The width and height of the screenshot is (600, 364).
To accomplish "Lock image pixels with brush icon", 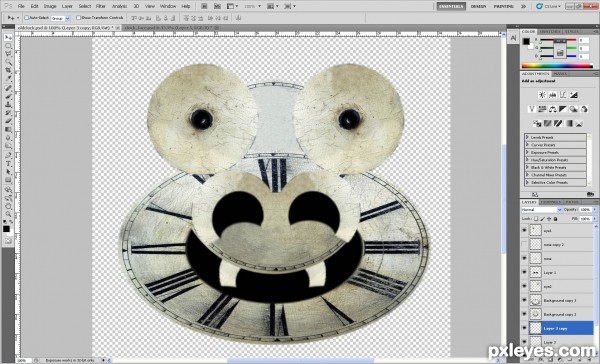I will tap(542, 219).
